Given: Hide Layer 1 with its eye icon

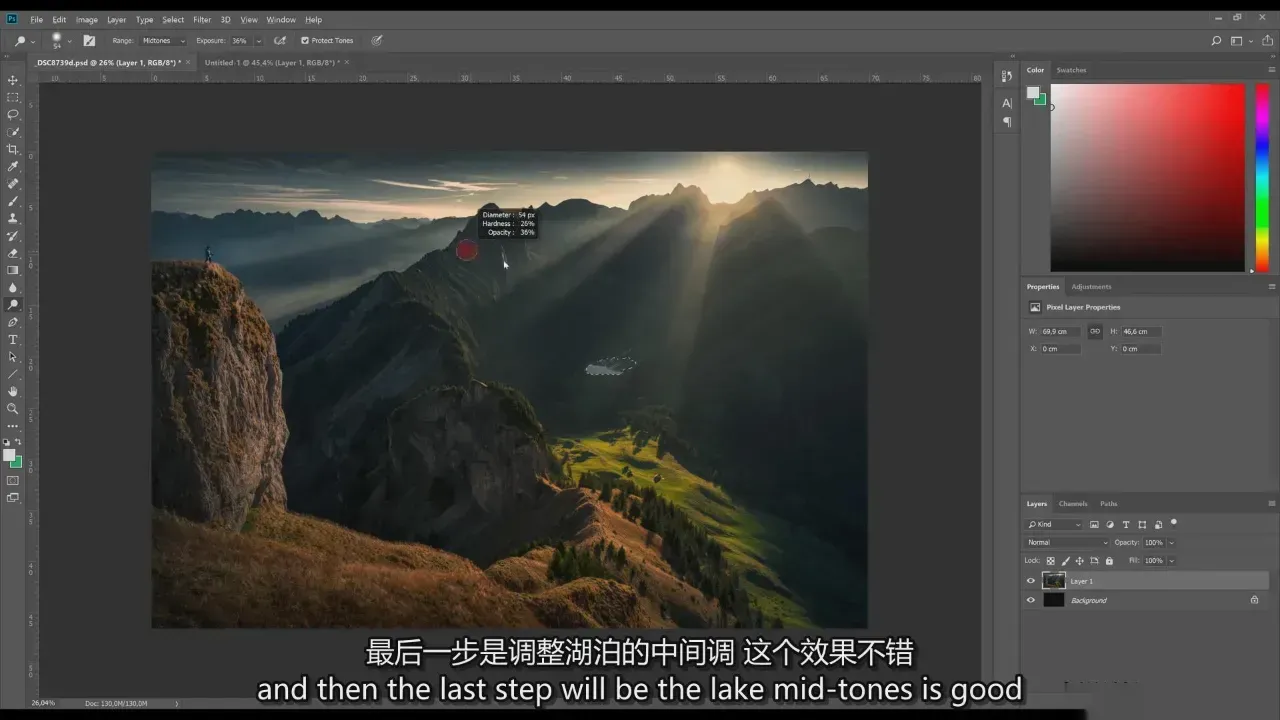Looking at the screenshot, I should click(1031, 580).
